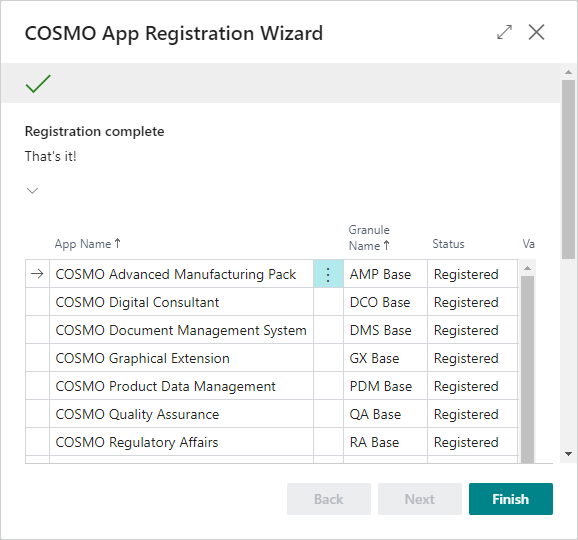Collapse the section with the chevron below That's it!

(32, 191)
